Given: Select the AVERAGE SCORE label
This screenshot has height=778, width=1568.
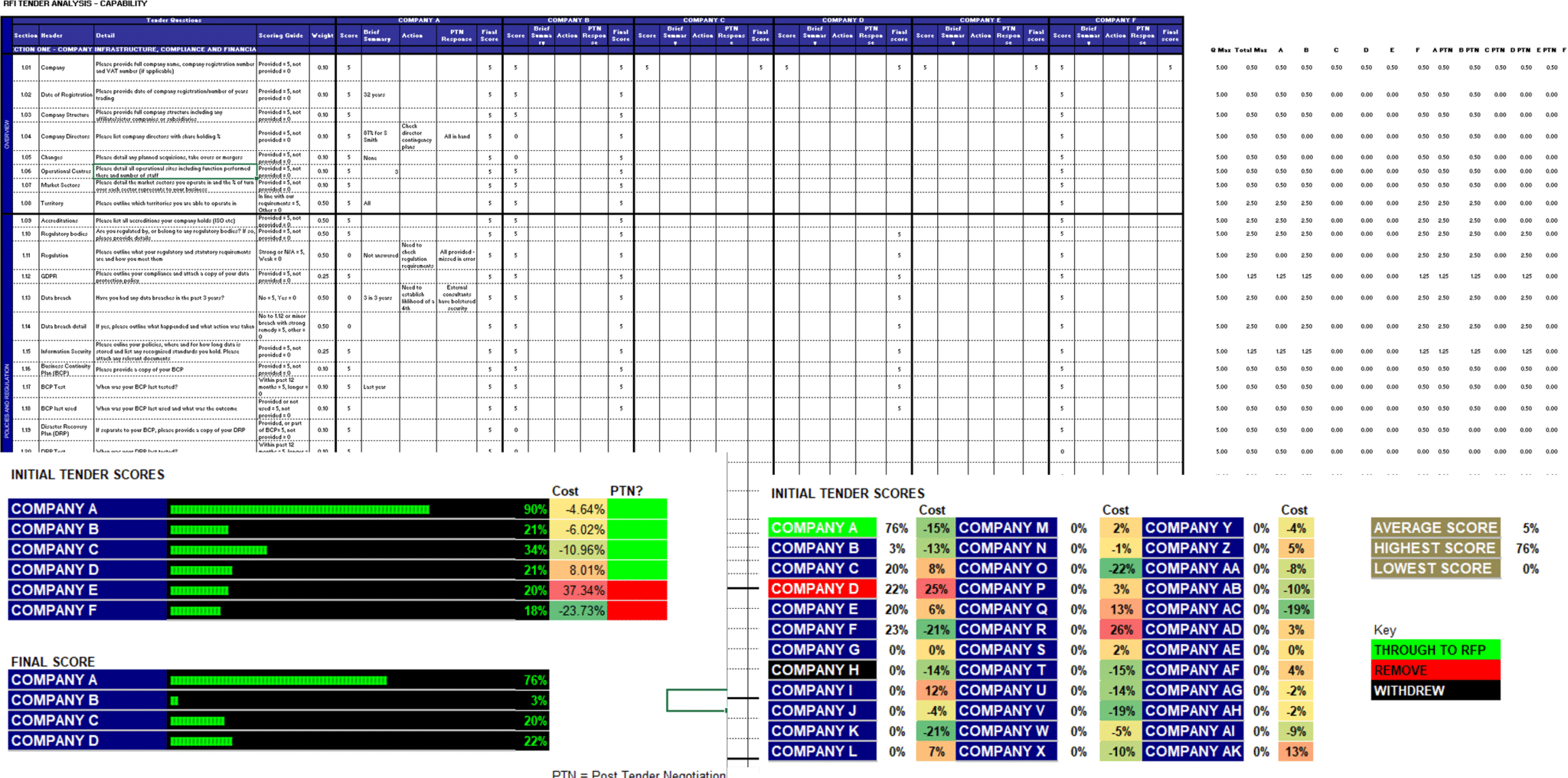Looking at the screenshot, I should coord(1436,528).
